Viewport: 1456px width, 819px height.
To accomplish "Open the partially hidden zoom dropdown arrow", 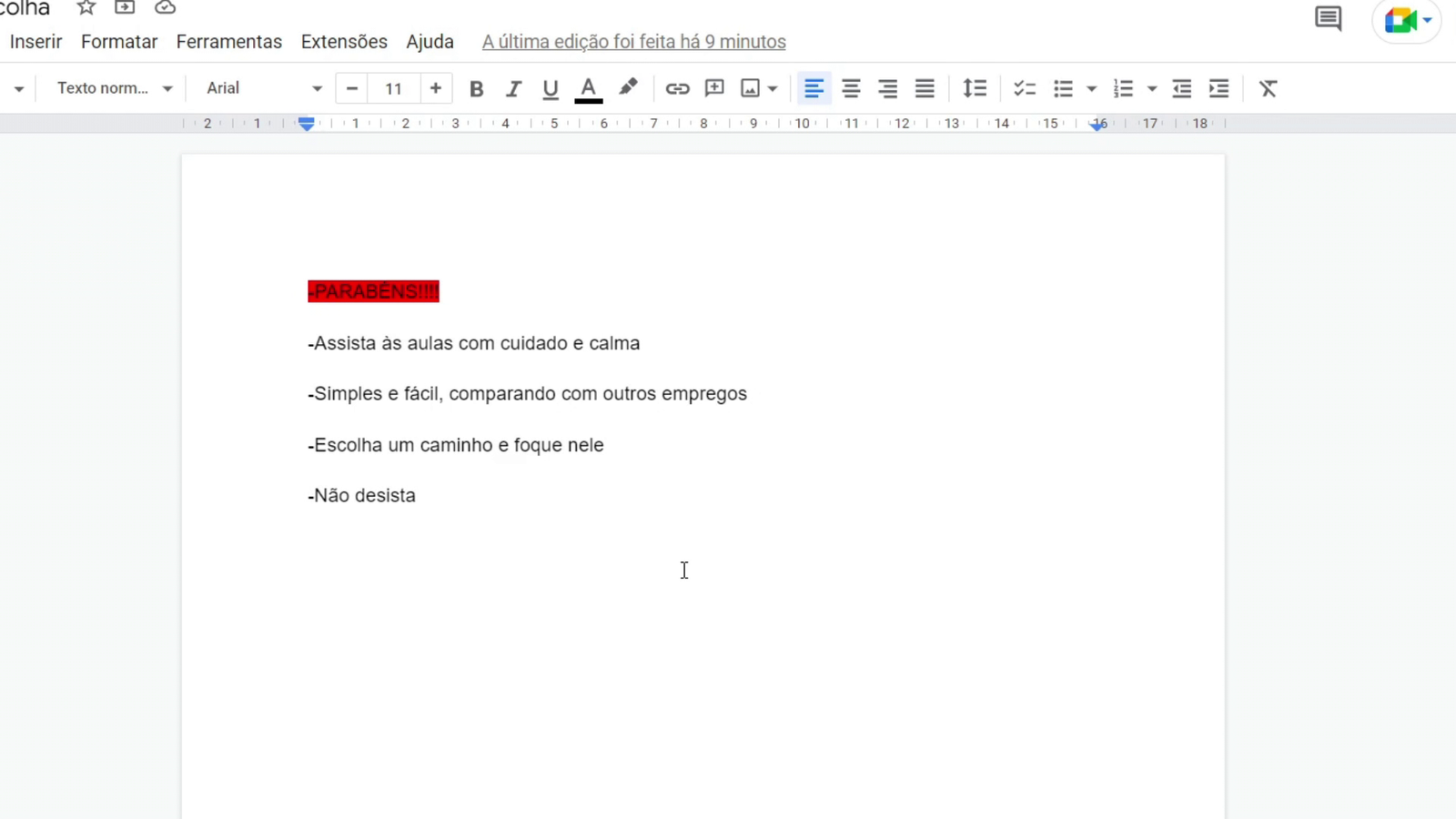I will (18, 89).
